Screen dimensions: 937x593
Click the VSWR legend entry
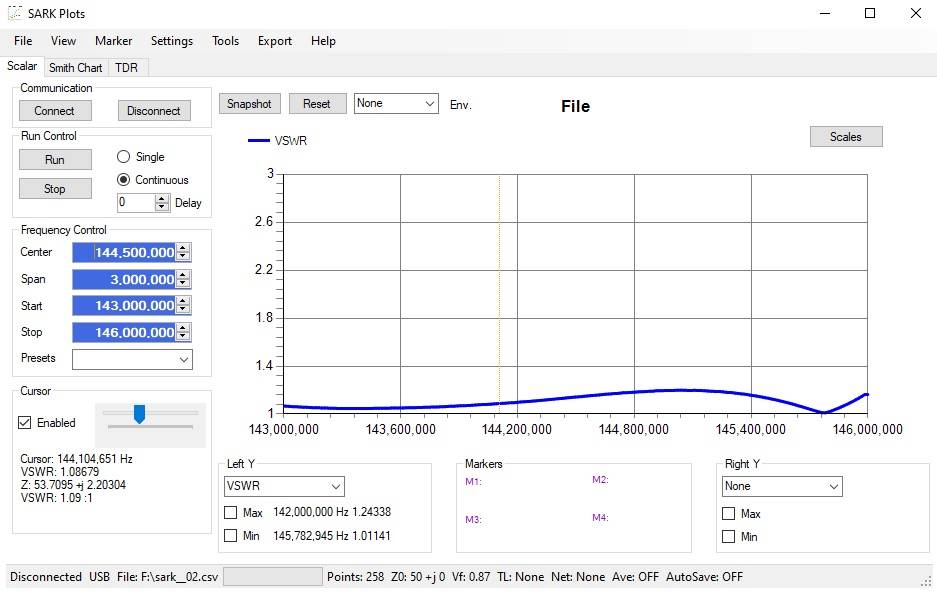pyautogui.click(x=277, y=140)
